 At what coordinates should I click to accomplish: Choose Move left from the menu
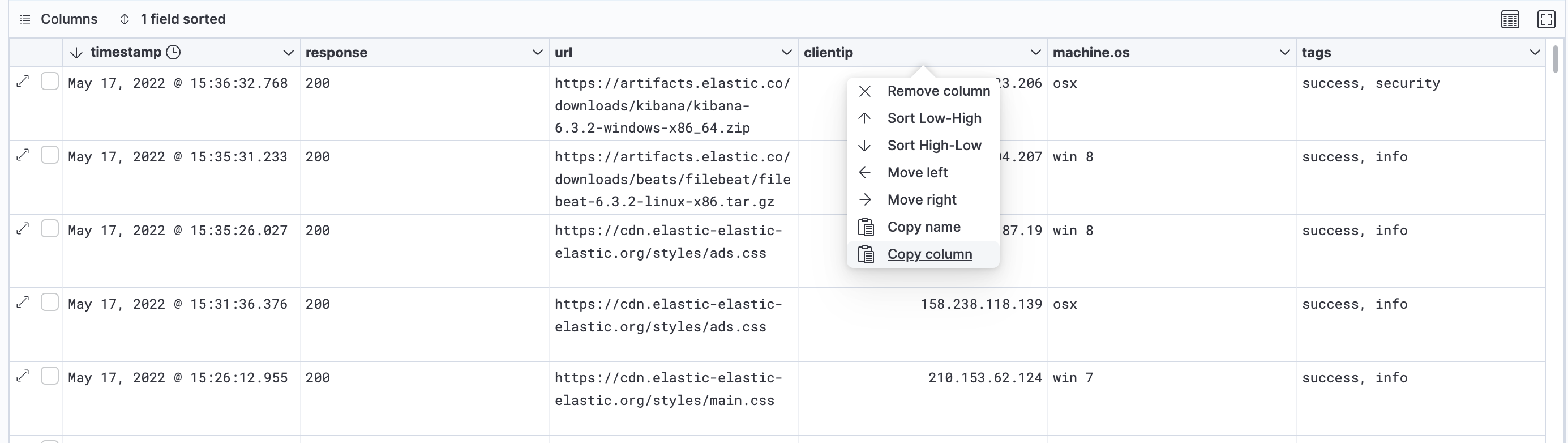923,173
